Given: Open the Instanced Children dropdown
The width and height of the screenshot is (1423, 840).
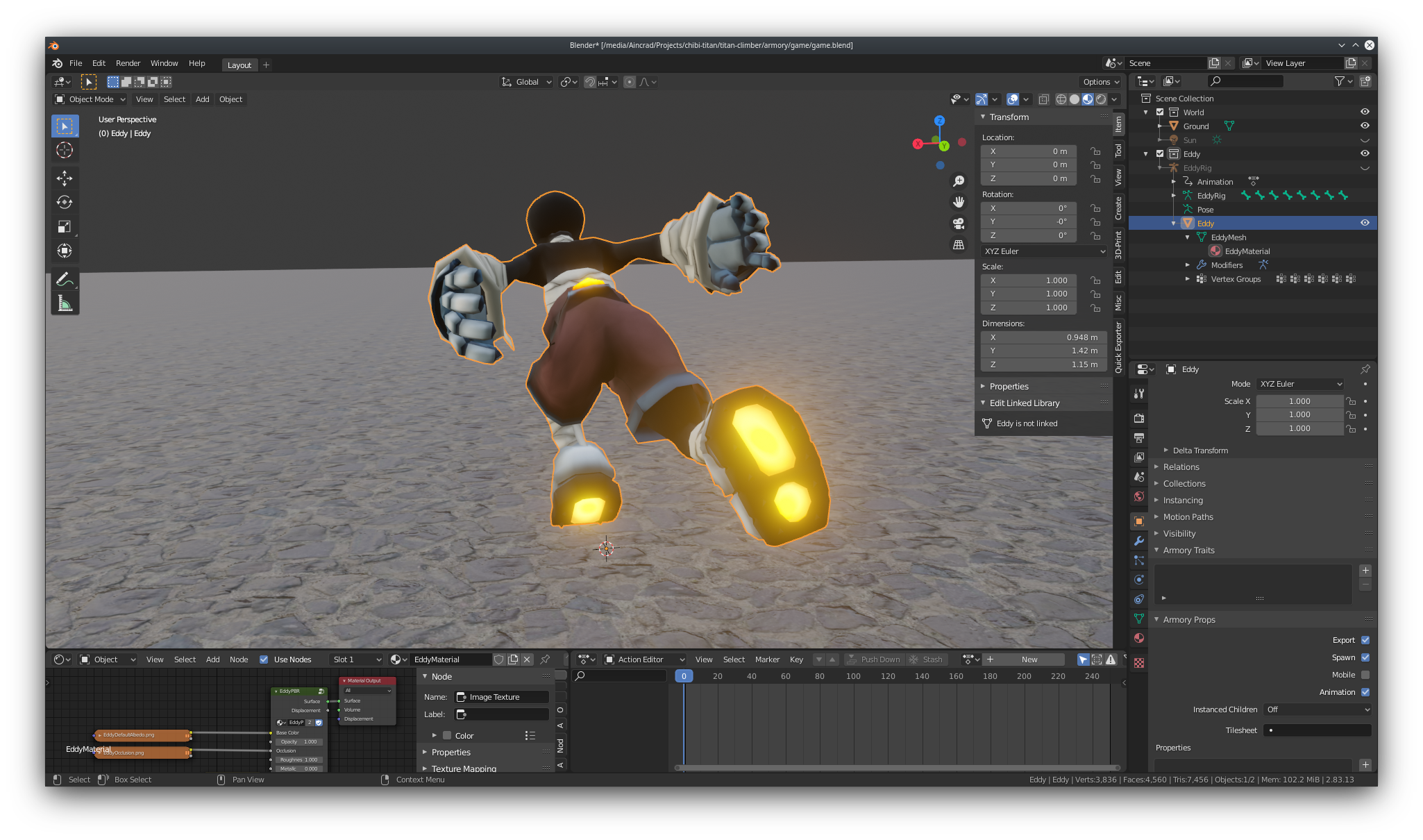Looking at the screenshot, I should [x=1317, y=709].
